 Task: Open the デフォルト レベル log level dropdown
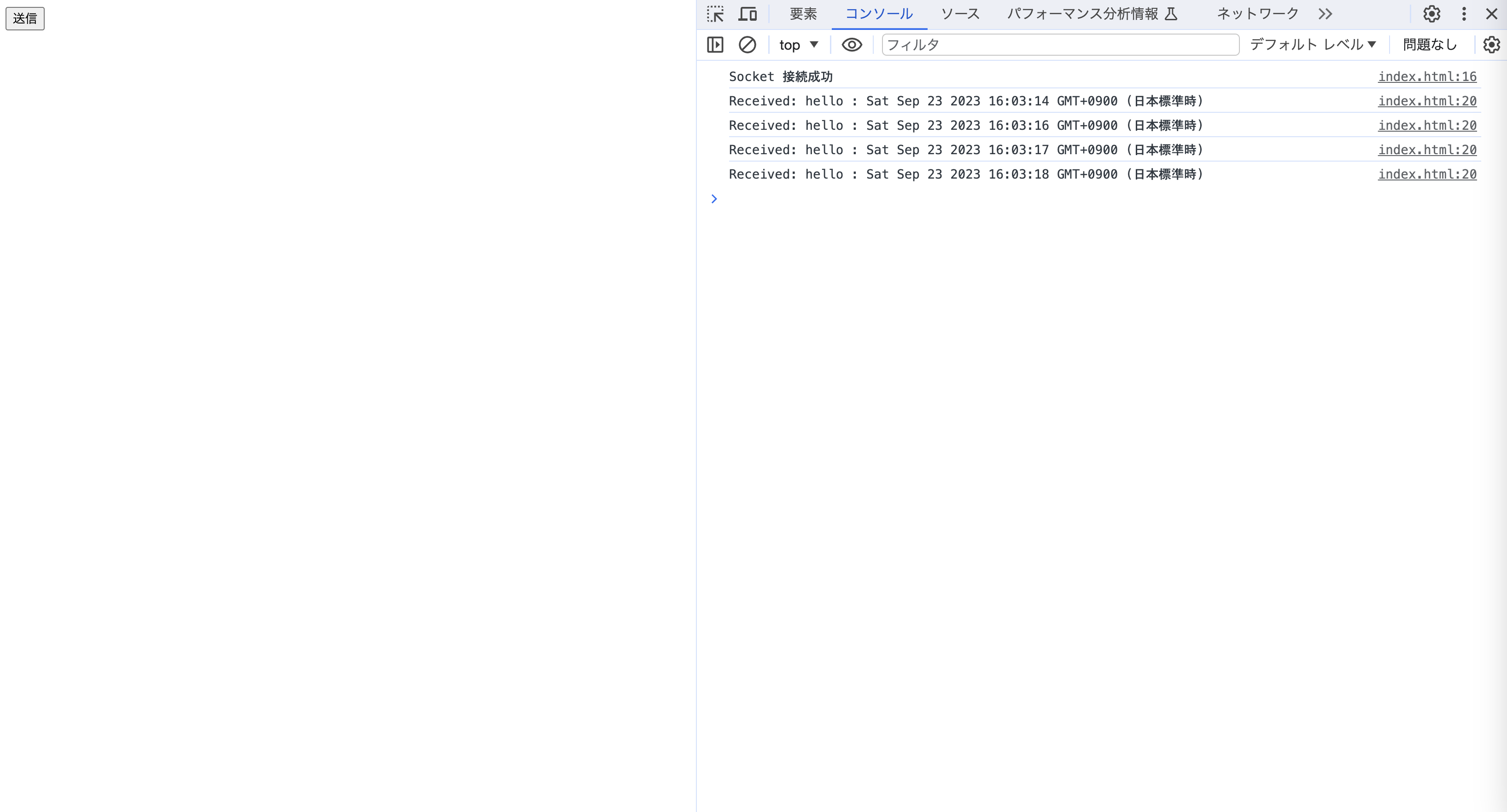pos(1313,45)
